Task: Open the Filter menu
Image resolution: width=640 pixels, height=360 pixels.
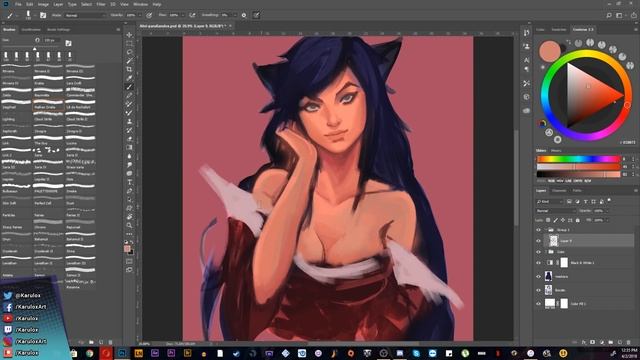Action: point(101,4)
